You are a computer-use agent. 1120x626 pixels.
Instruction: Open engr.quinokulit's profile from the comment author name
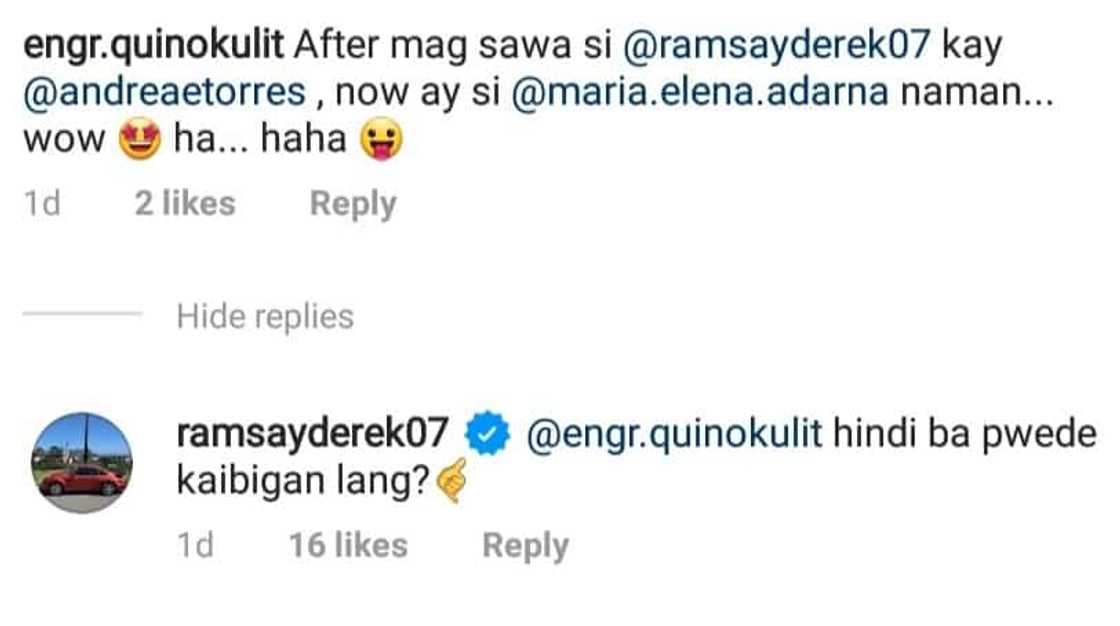click(154, 46)
